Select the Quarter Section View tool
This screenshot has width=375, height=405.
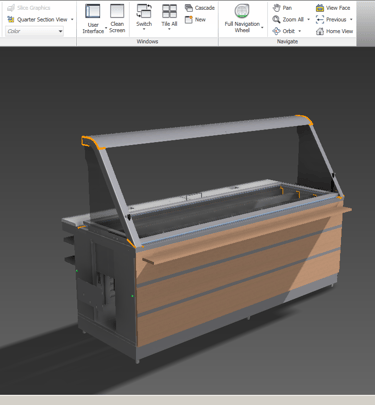pos(38,20)
